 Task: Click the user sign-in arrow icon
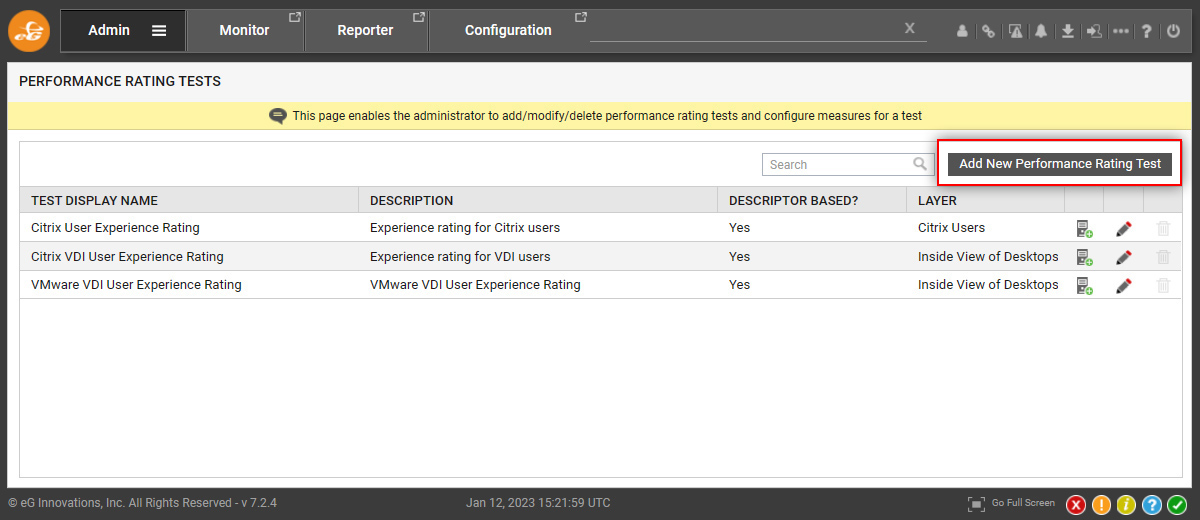[1094, 31]
